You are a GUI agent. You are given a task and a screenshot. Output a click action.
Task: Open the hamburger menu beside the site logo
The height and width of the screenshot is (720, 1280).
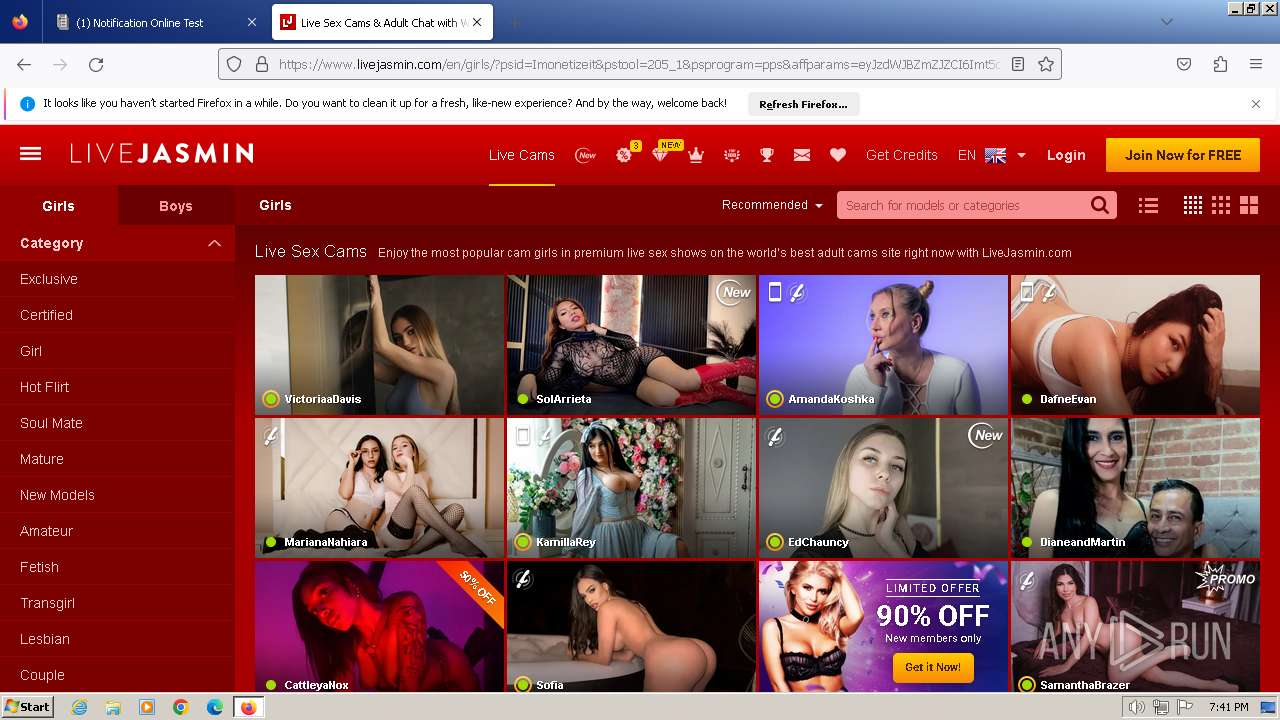(x=30, y=154)
